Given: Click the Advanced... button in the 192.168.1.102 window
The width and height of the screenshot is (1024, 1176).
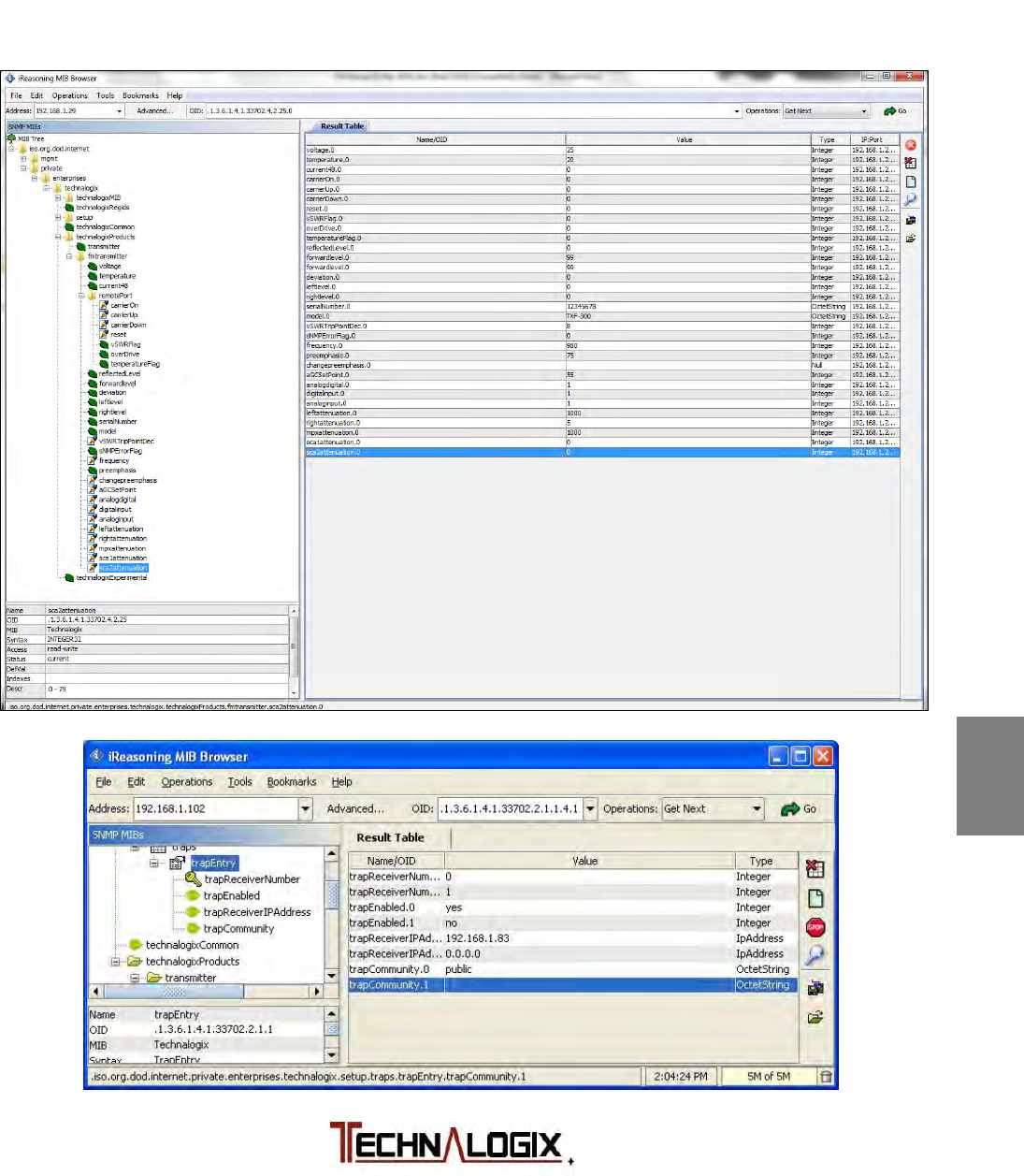Looking at the screenshot, I should click(x=355, y=809).
